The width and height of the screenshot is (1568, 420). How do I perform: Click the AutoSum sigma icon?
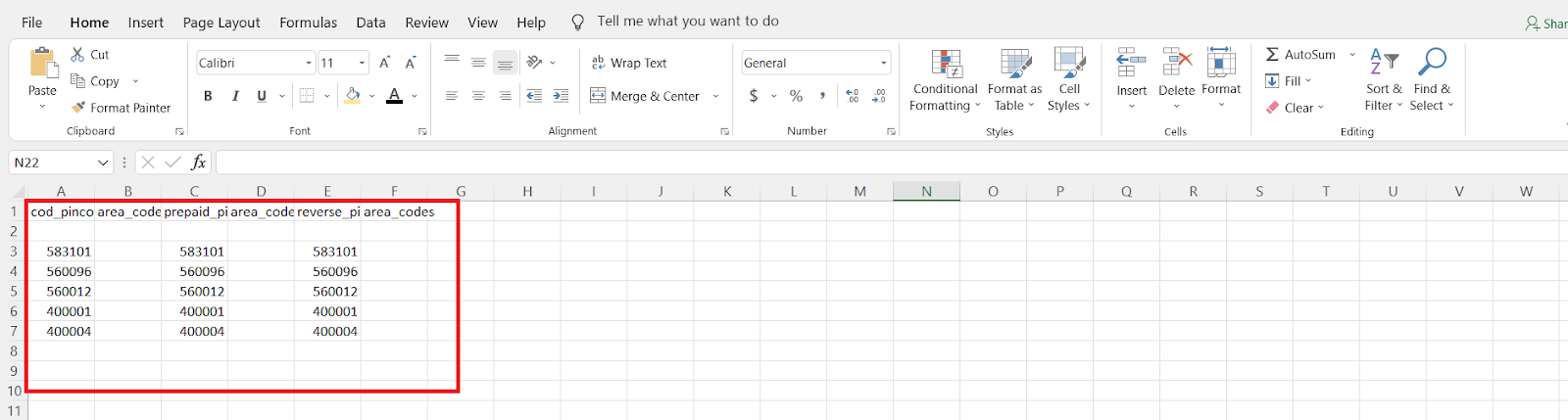pyautogui.click(x=1272, y=55)
